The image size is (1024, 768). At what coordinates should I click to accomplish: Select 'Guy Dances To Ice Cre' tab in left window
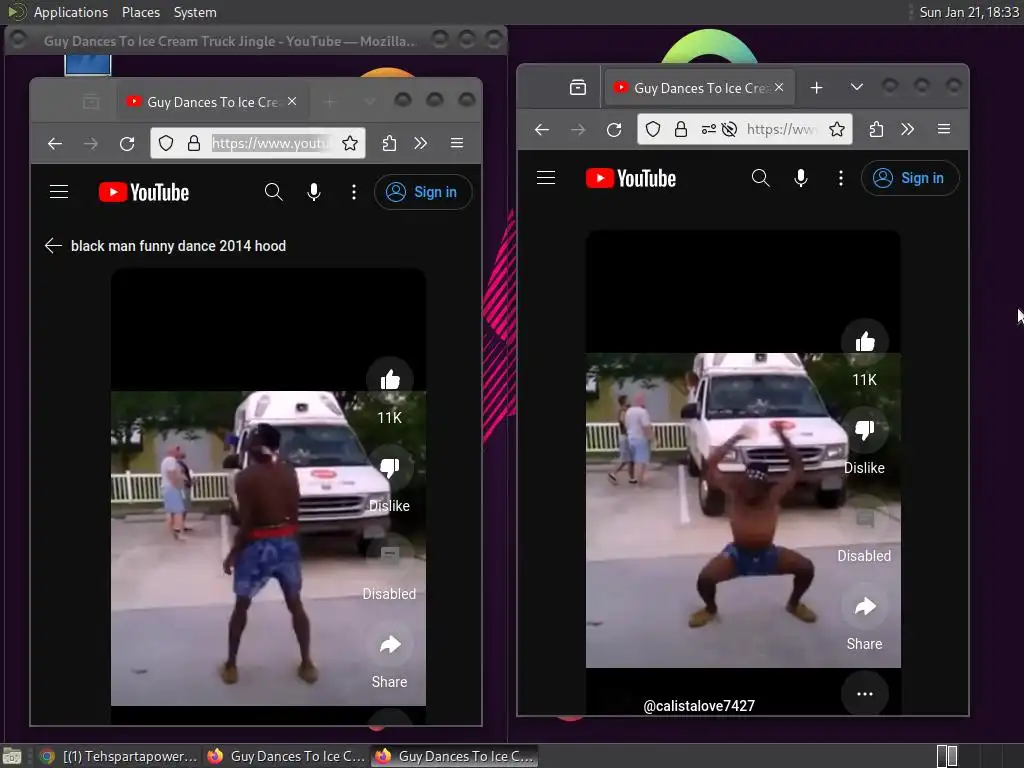point(210,102)
